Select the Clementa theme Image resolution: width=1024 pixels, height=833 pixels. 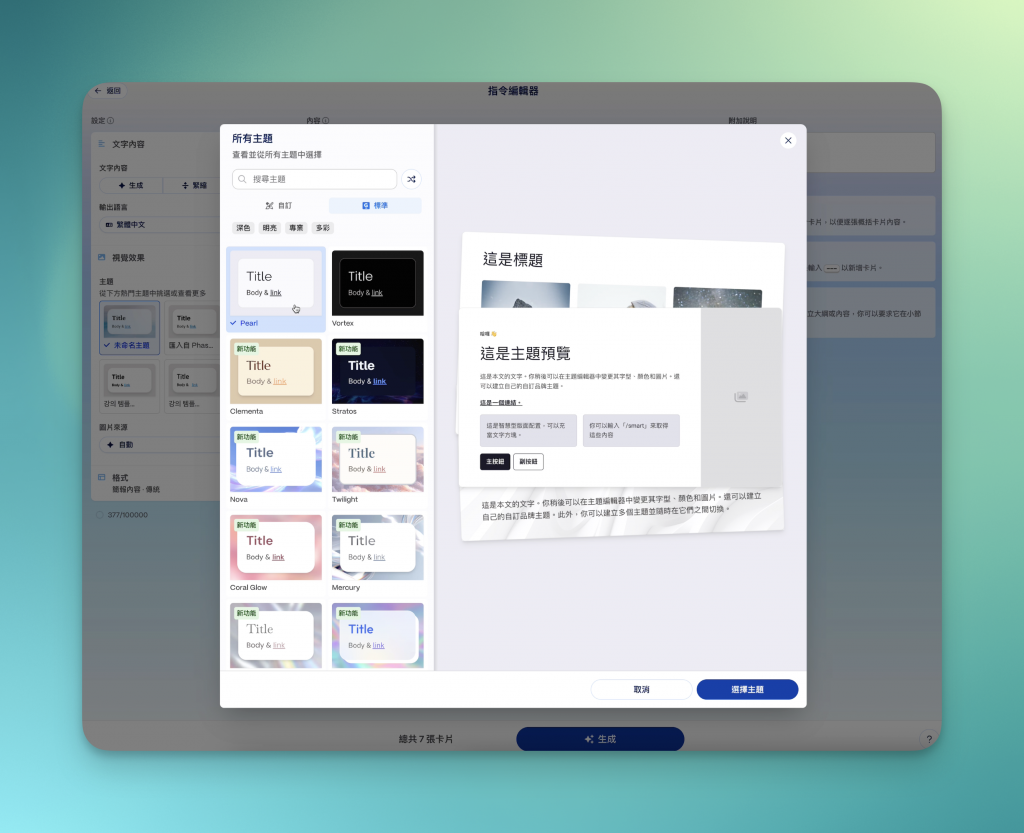click(x=276, y=377)
